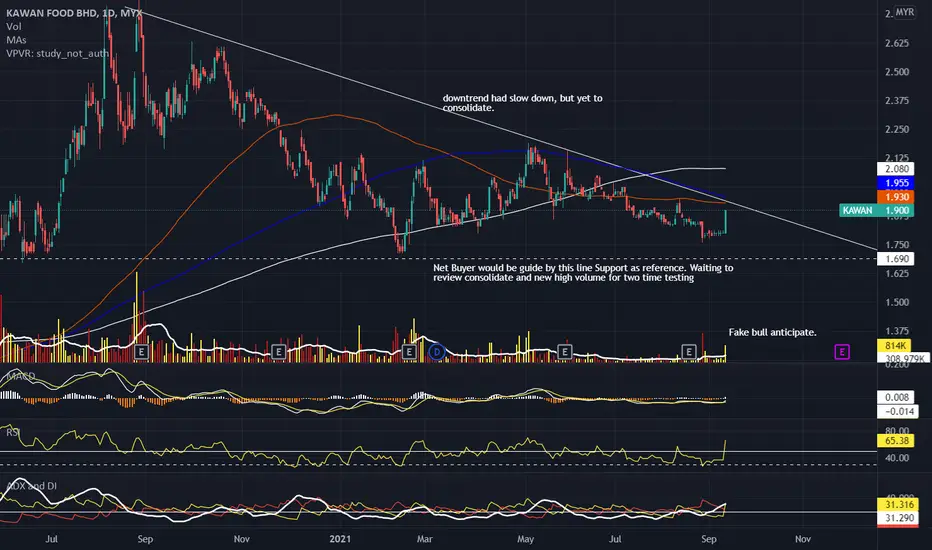Click the 1.500 price axis label

click(x=897, y=302)
